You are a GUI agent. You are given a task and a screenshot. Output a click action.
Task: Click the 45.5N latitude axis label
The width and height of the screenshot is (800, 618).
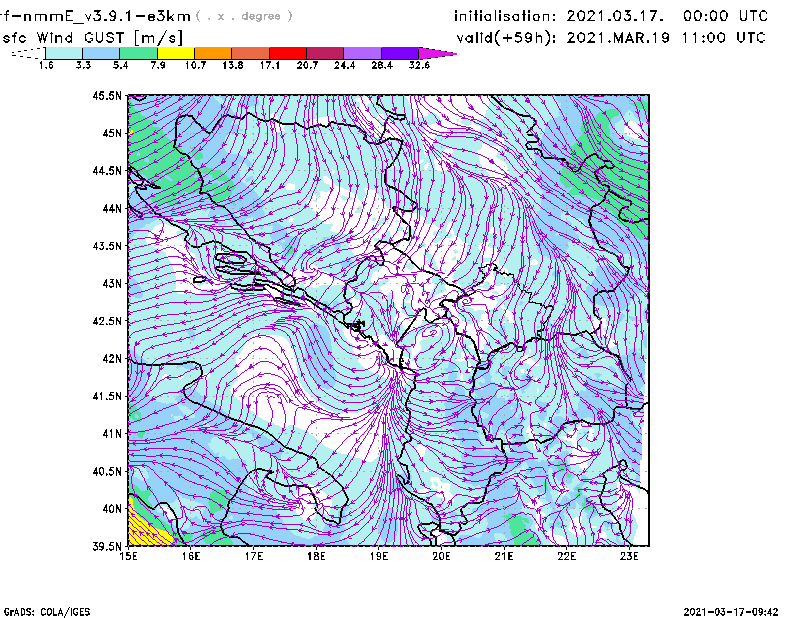point(107,96)
